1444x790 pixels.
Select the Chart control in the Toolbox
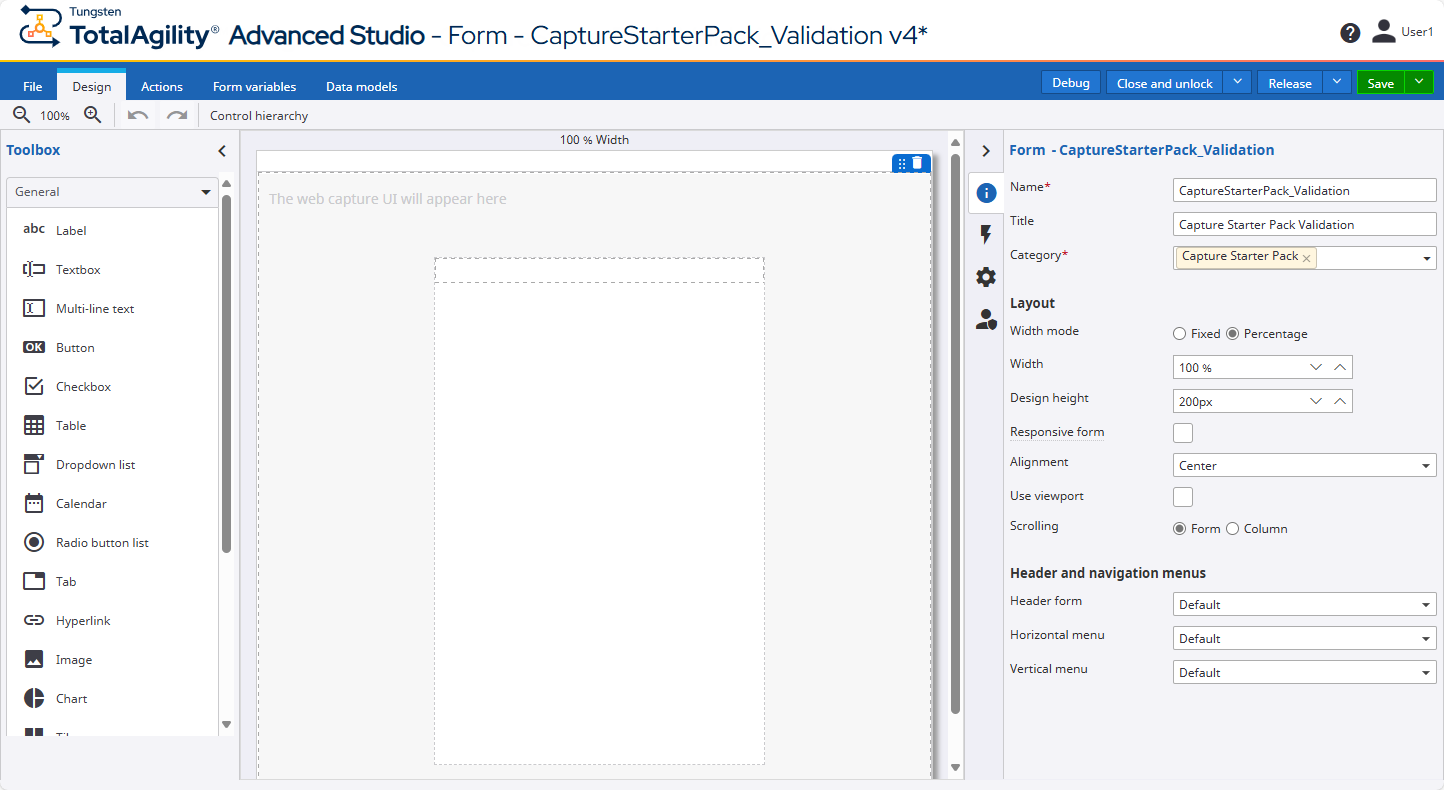71,698
